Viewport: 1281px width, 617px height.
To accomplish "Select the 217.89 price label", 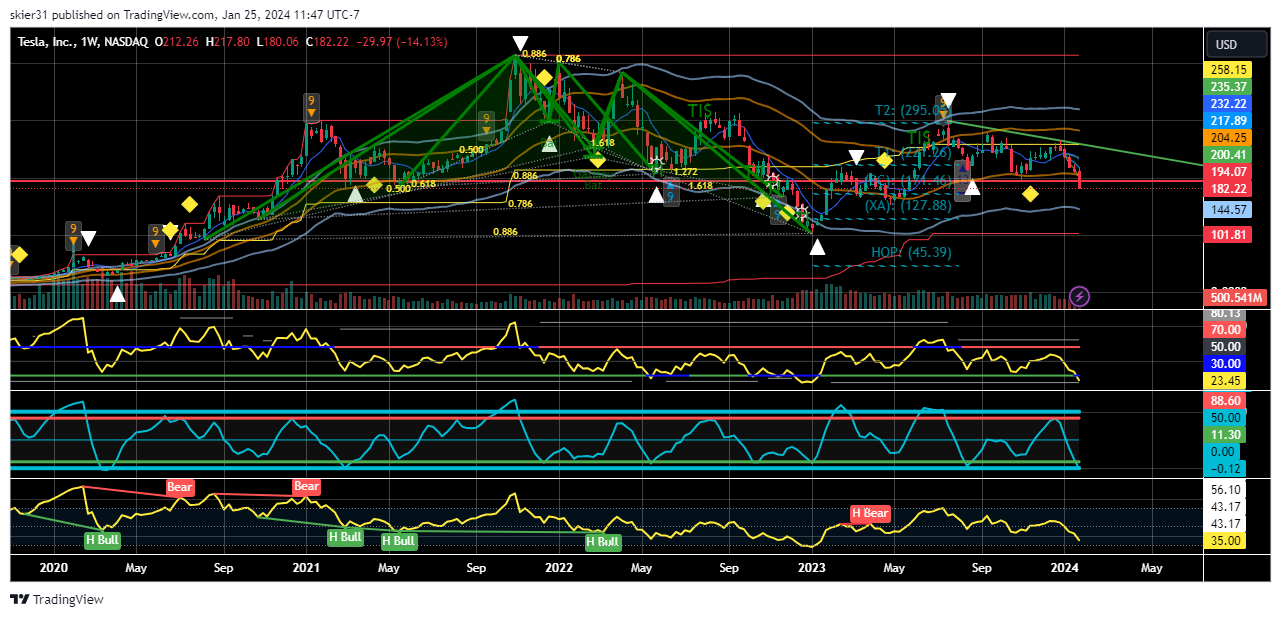I will coord(1227,121).
